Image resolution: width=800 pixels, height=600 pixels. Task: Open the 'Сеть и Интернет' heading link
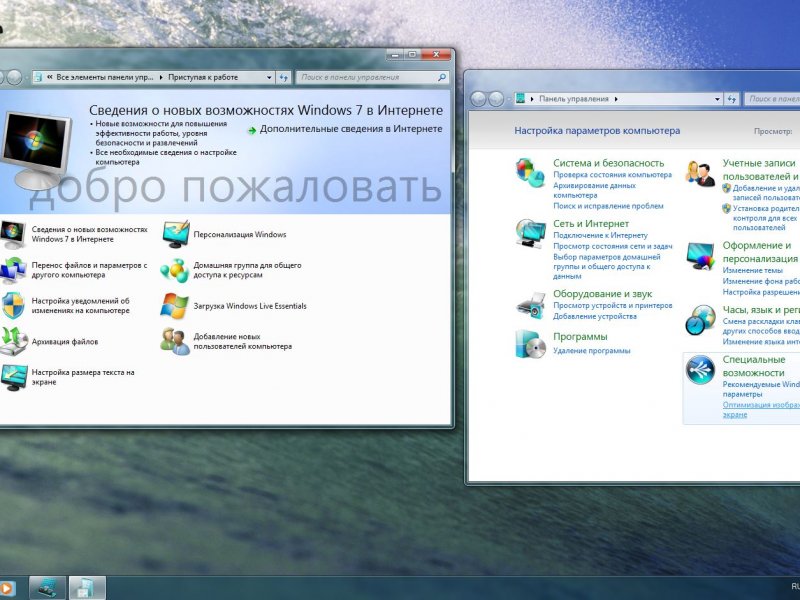[591, 224]
